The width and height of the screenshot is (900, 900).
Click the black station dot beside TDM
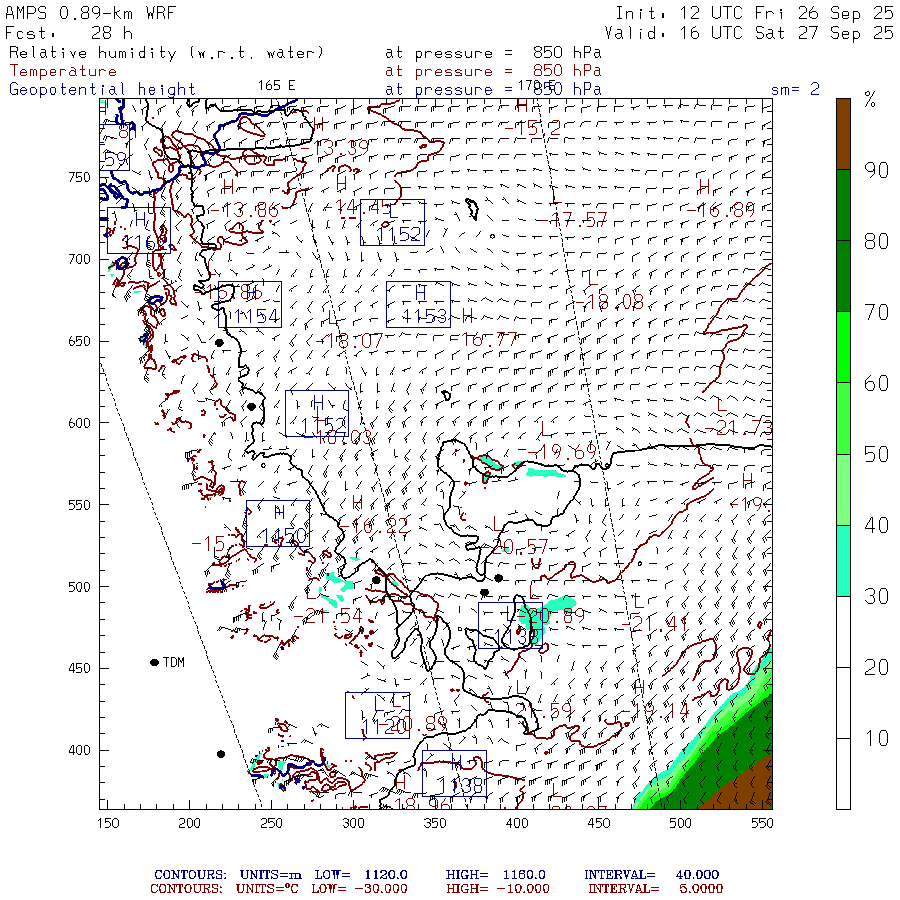coord(154,663)
